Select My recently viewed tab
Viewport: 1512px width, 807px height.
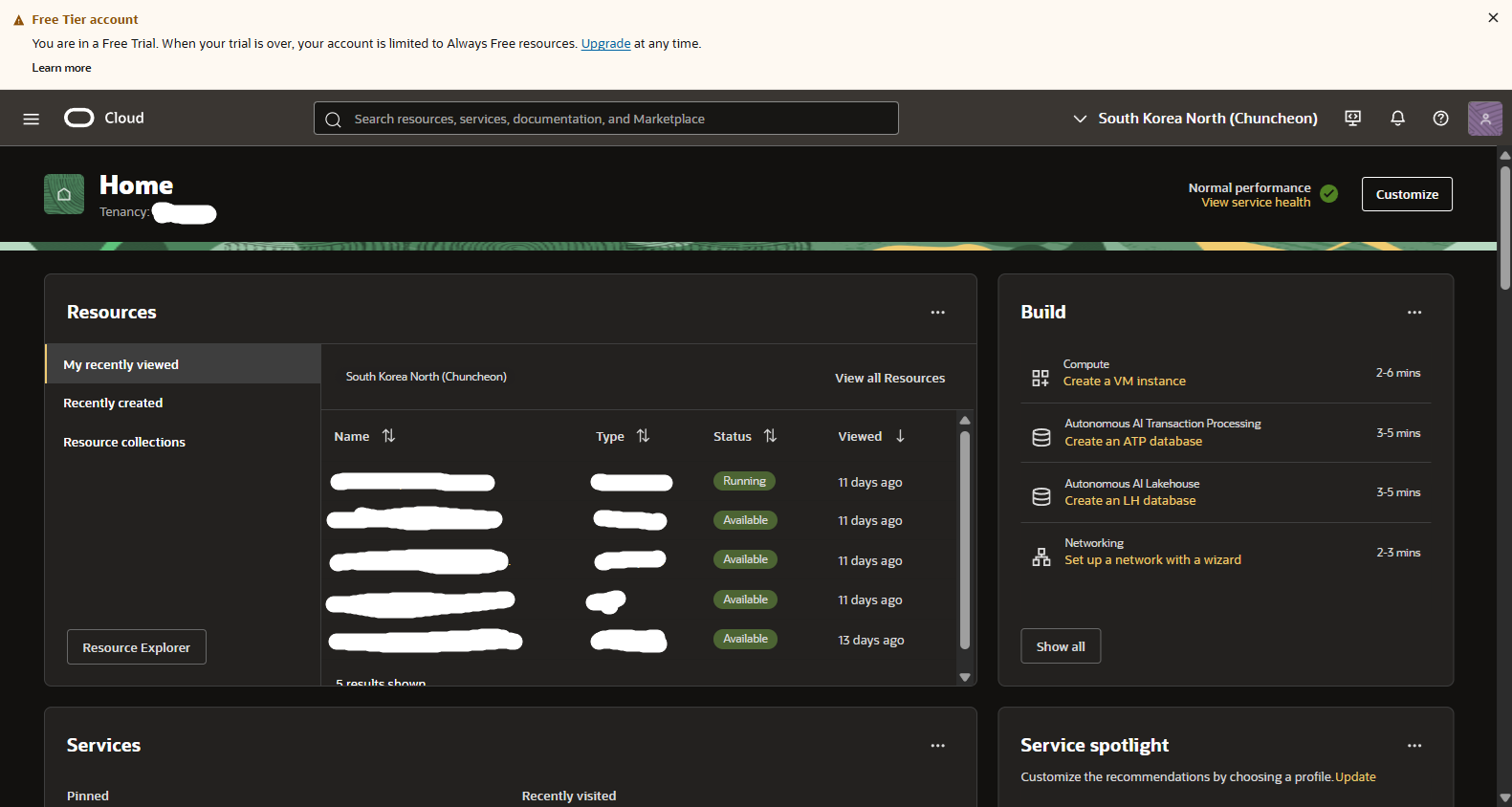click(x=183, y=364)
